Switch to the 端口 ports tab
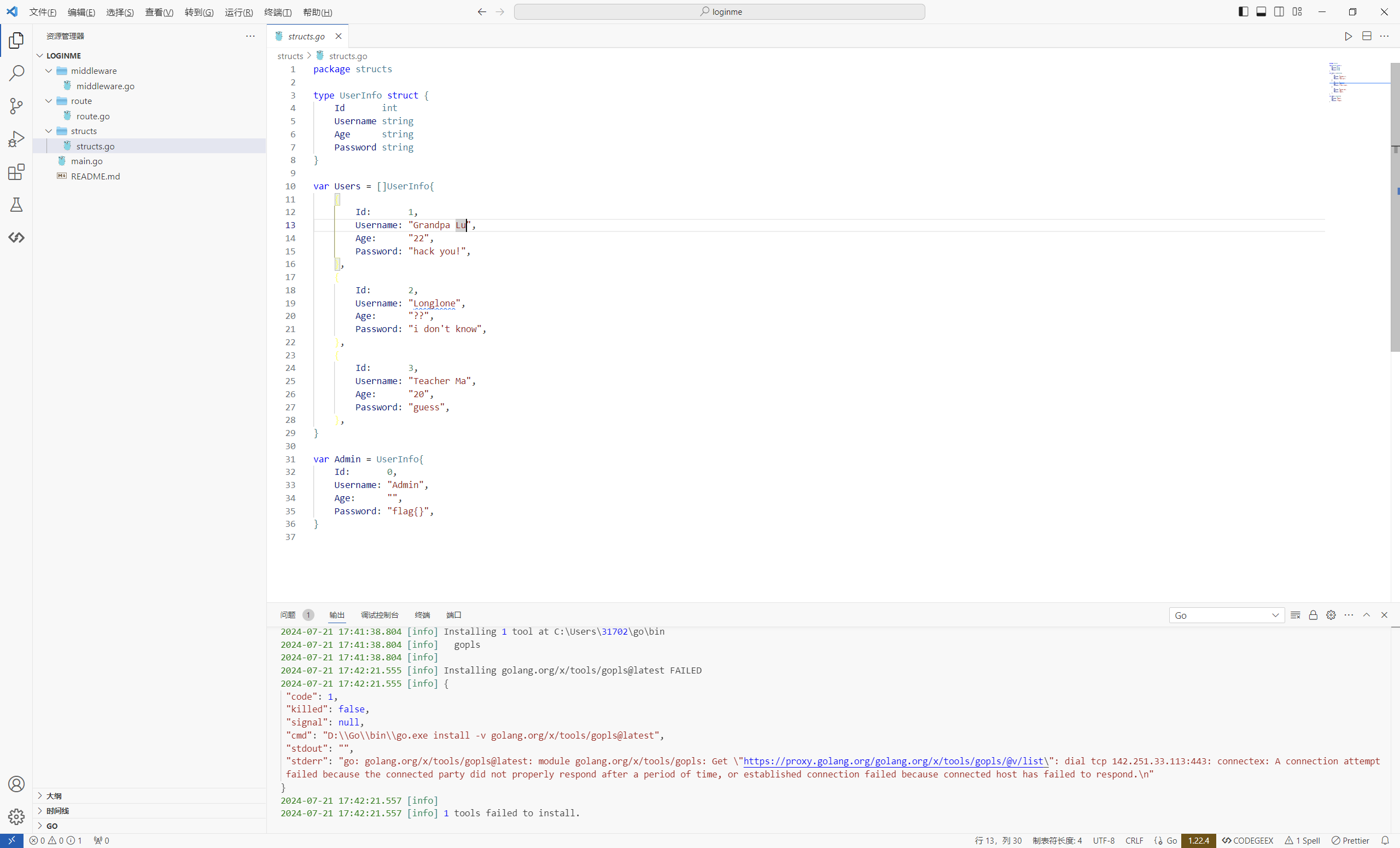Screen dimensions: 1400x848 453,615
